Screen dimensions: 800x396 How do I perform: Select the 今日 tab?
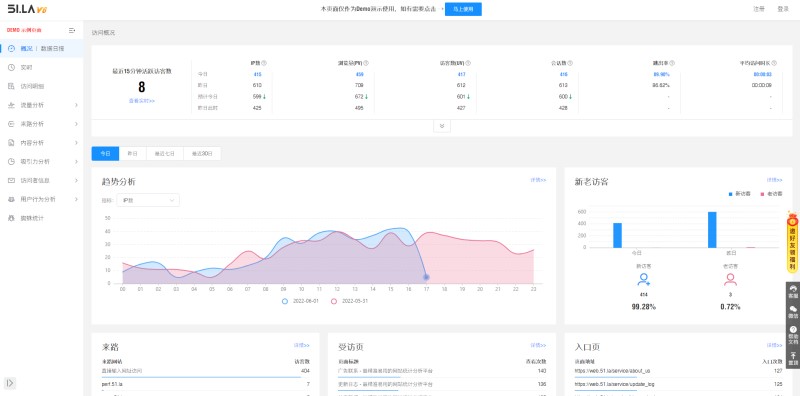click(x=105, y=154)
